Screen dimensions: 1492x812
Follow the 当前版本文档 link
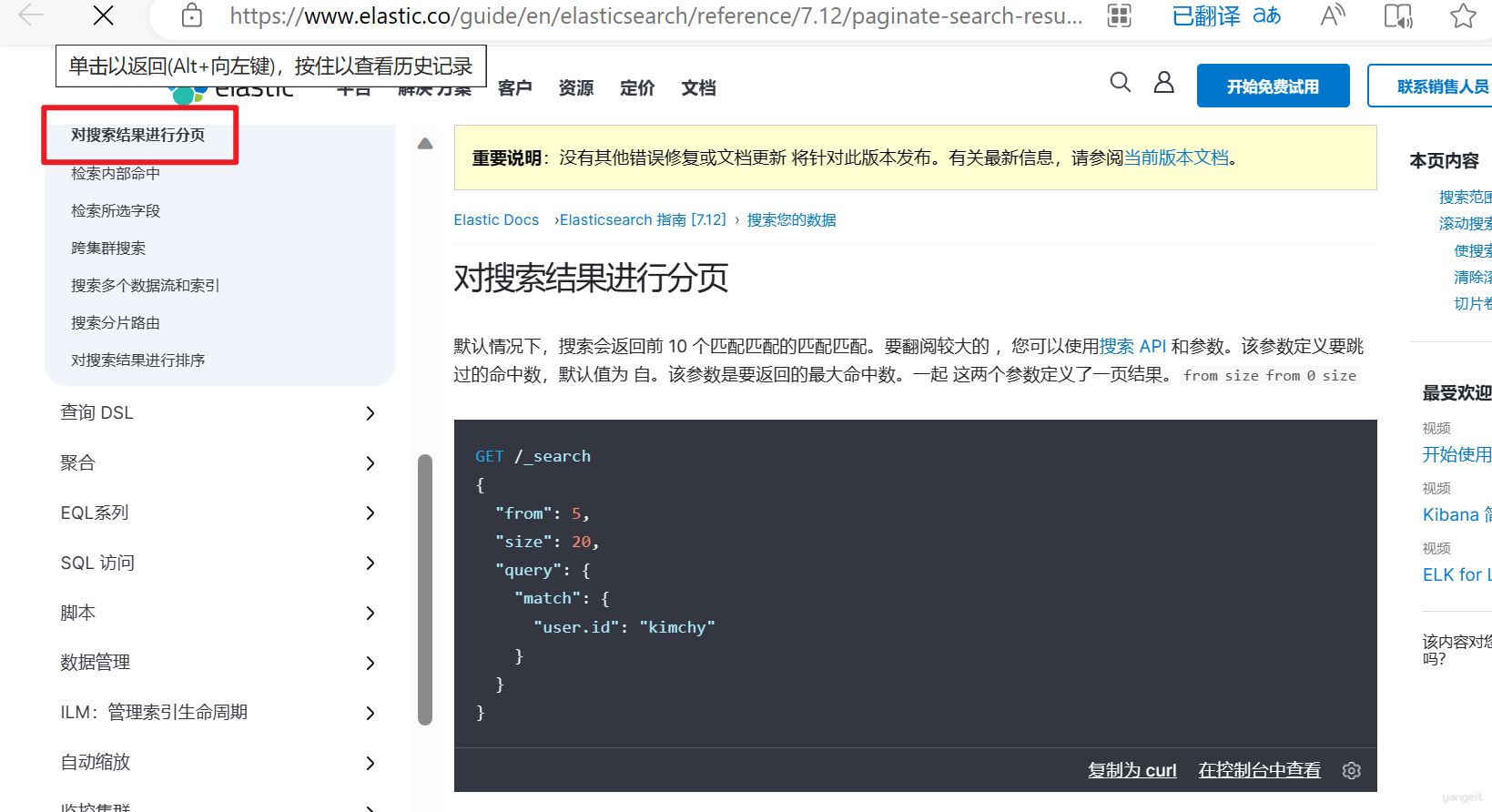tap(1176, 157)
